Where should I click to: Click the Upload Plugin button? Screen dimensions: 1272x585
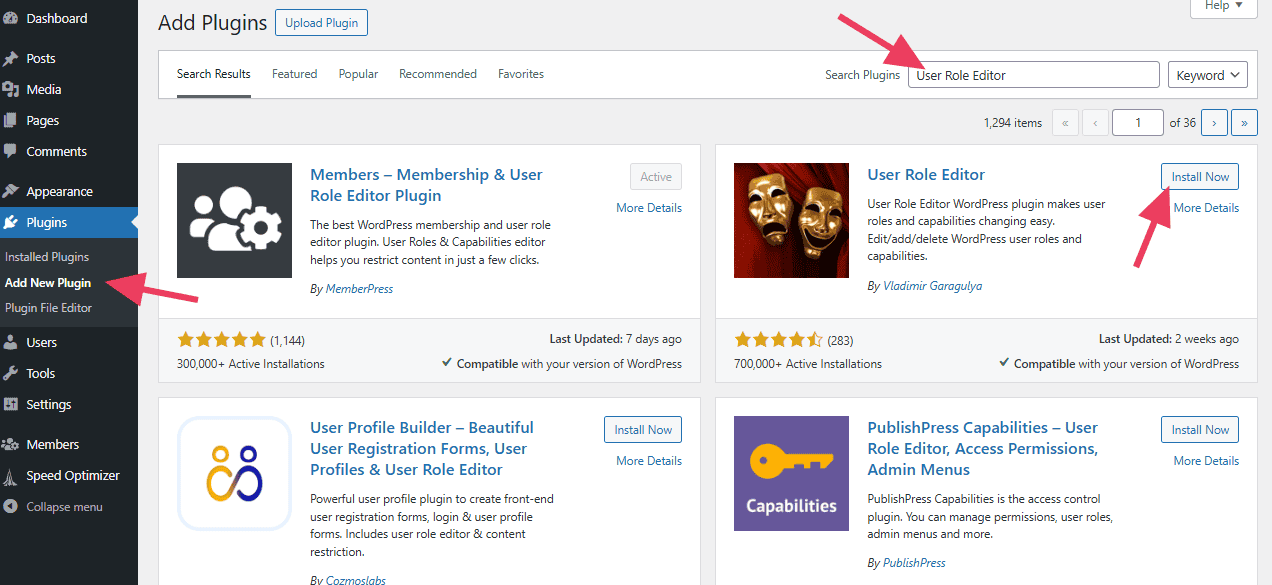tap(321, 22)
